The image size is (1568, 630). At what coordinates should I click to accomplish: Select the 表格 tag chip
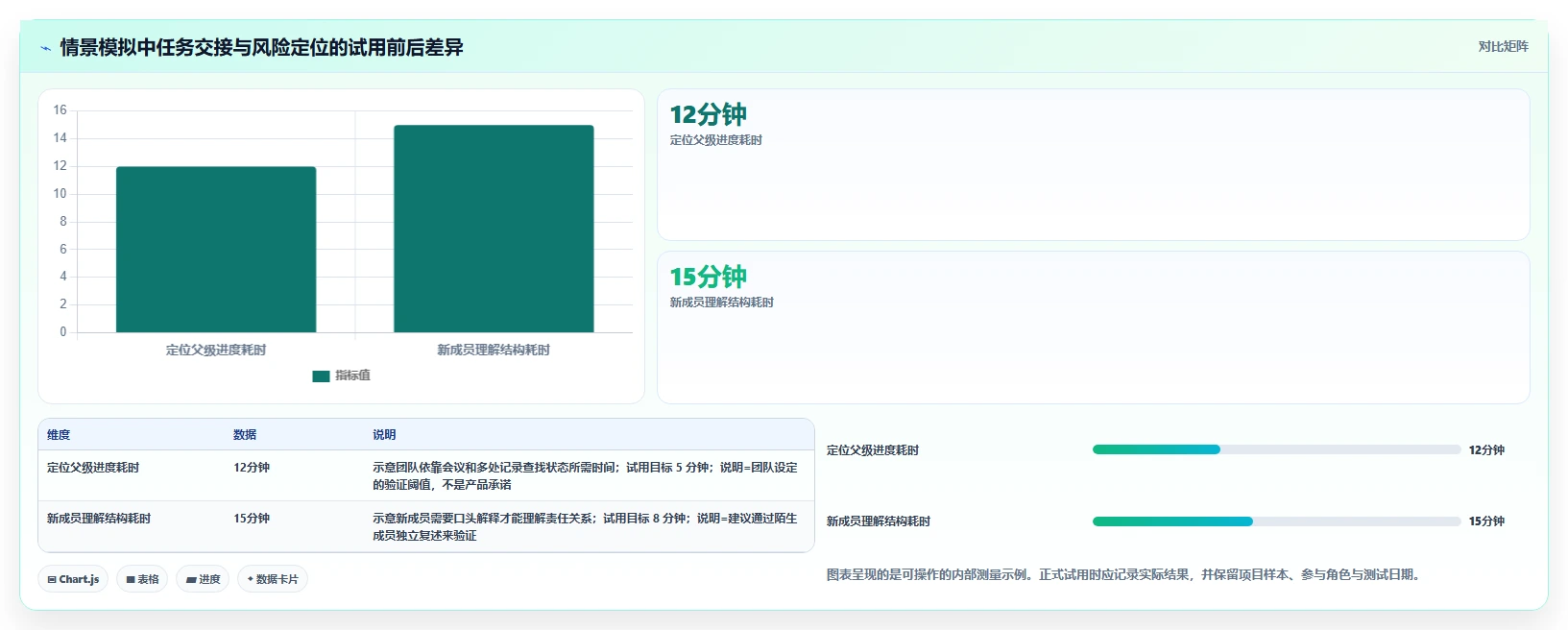coord(142,579)
